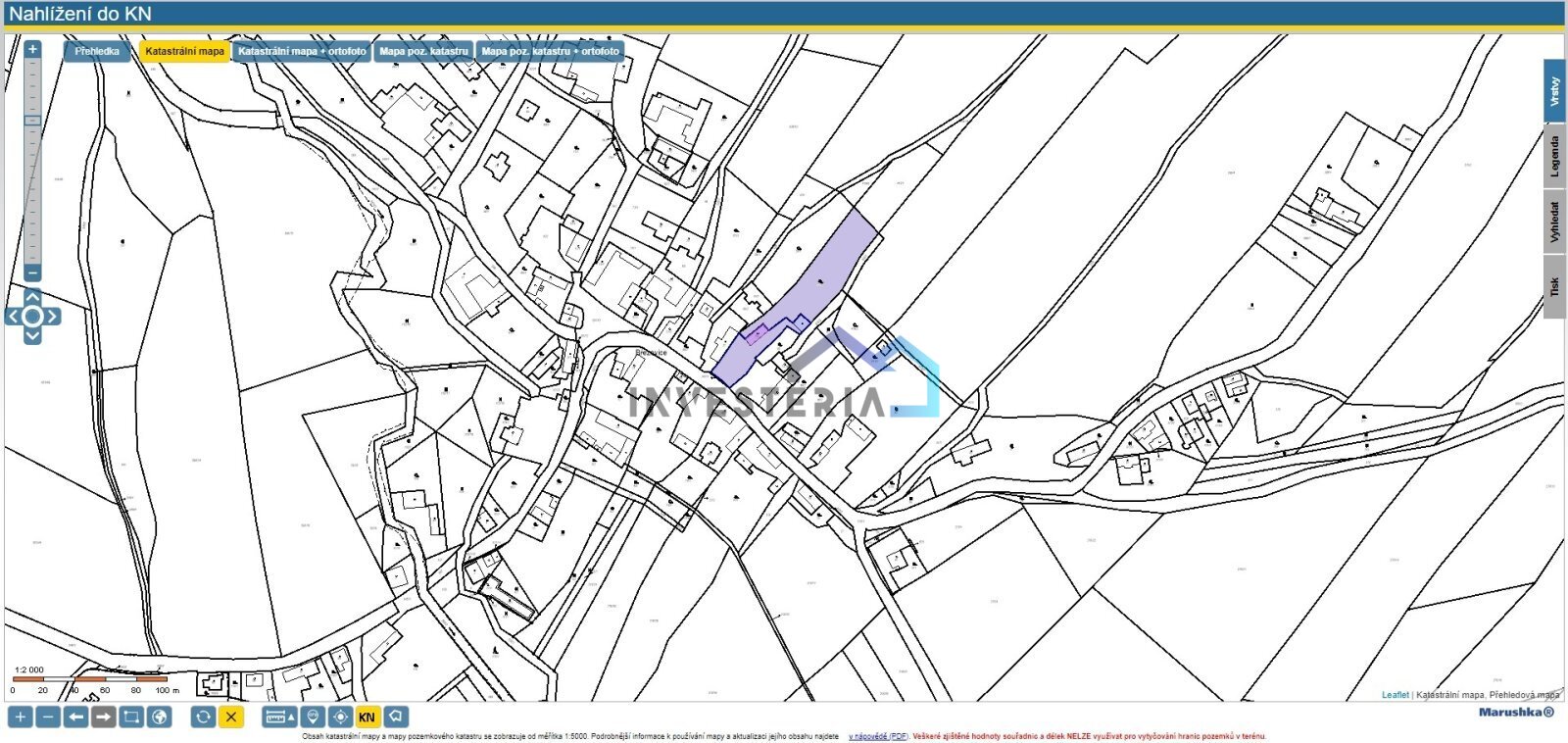
Task: Click the previous view left arrow icon
Action: (x=75, y=717)
